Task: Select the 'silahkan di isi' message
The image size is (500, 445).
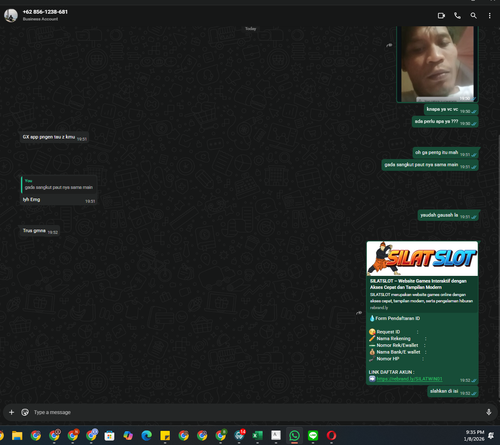Action: (x=453, y=391)
